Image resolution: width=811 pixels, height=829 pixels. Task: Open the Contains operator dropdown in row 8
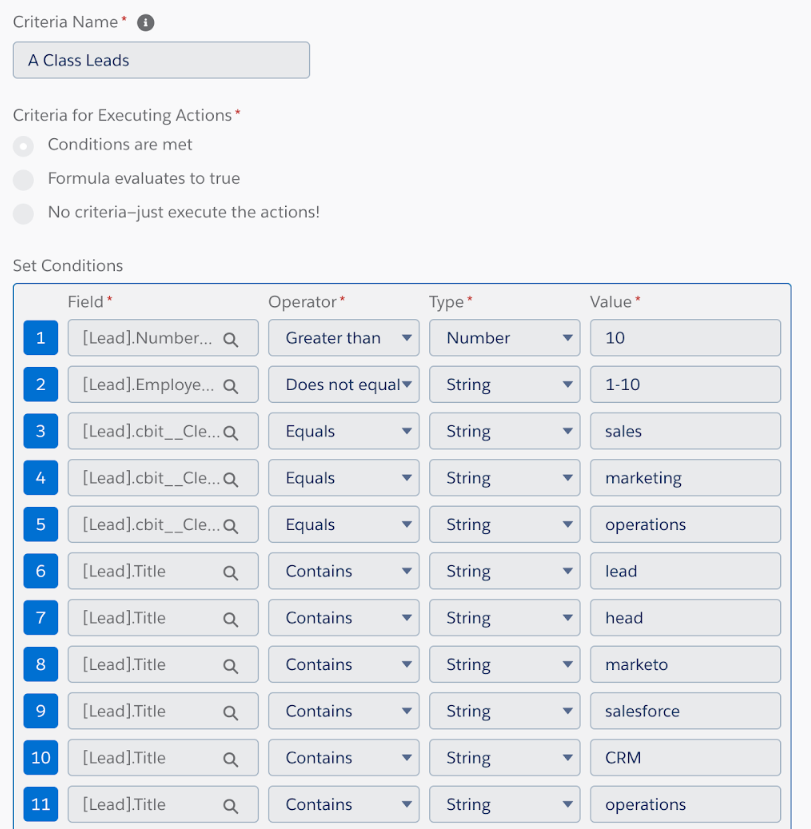(344, 664)
